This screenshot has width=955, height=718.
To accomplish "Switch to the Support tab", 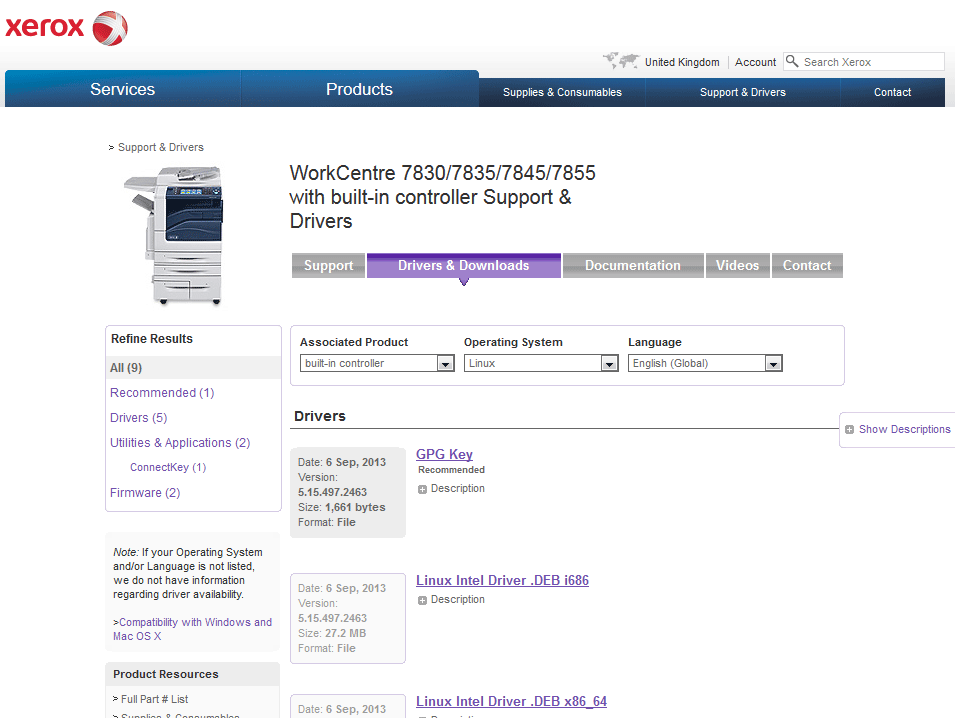I will point(328,266).
